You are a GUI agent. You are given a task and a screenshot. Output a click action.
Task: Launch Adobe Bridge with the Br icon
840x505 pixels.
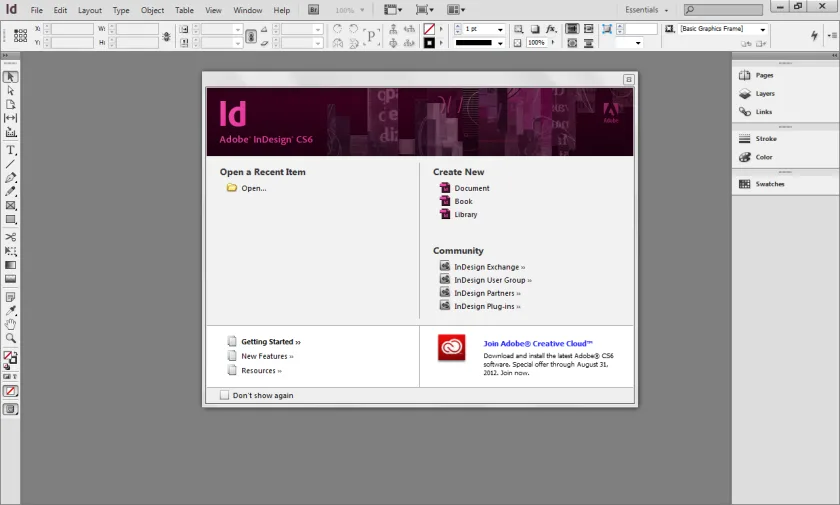coord(313,10)
